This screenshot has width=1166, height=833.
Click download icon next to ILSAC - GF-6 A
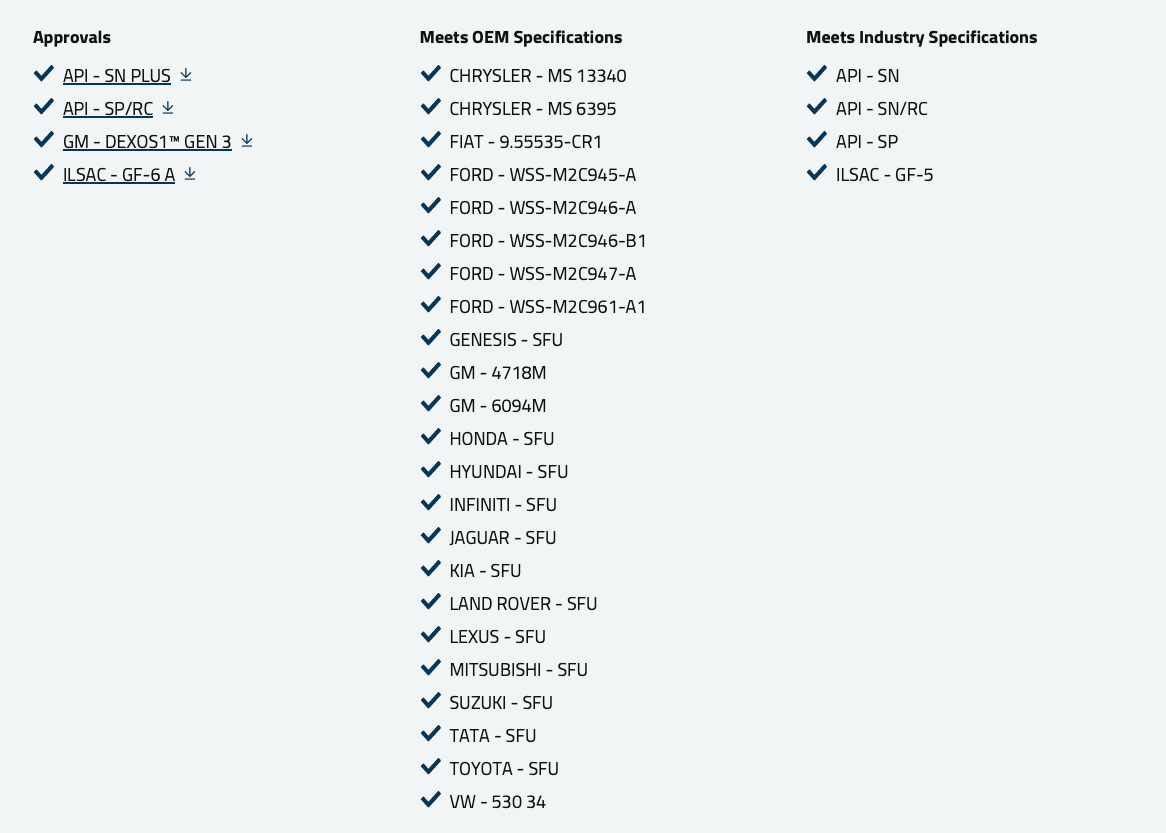pos(190,173)
